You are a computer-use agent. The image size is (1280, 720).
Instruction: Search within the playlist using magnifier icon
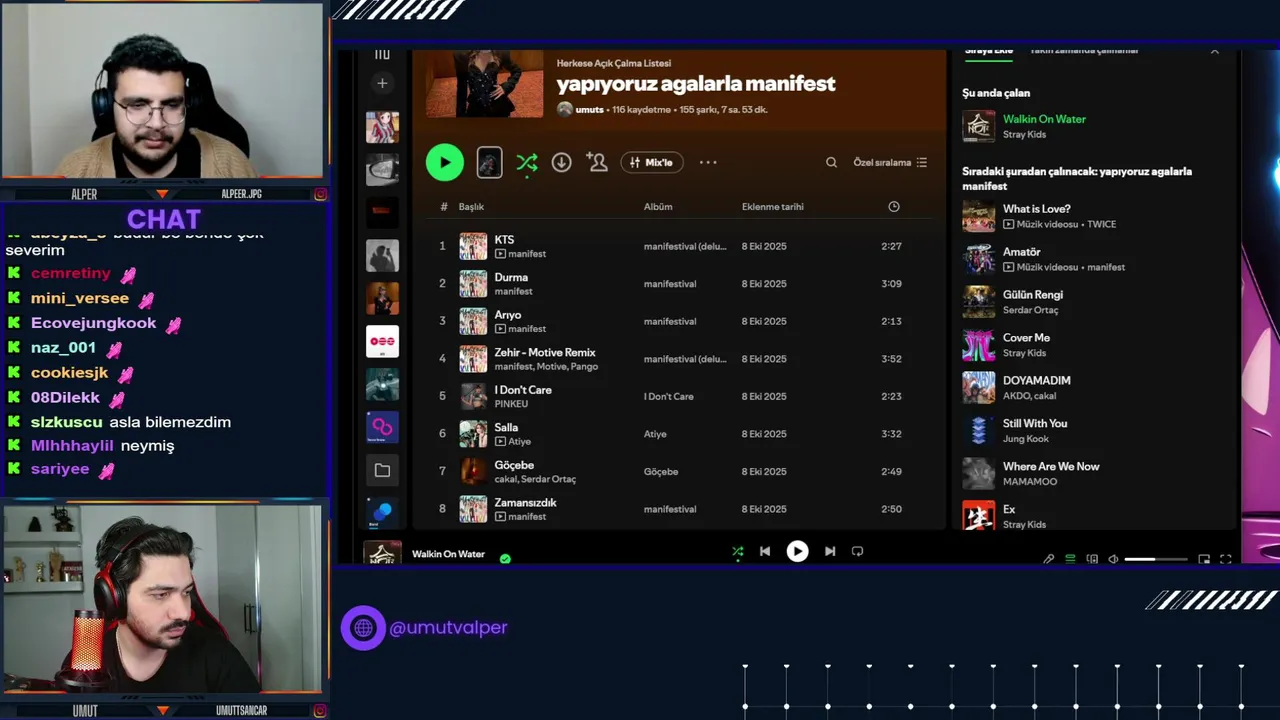pos(831,162)
